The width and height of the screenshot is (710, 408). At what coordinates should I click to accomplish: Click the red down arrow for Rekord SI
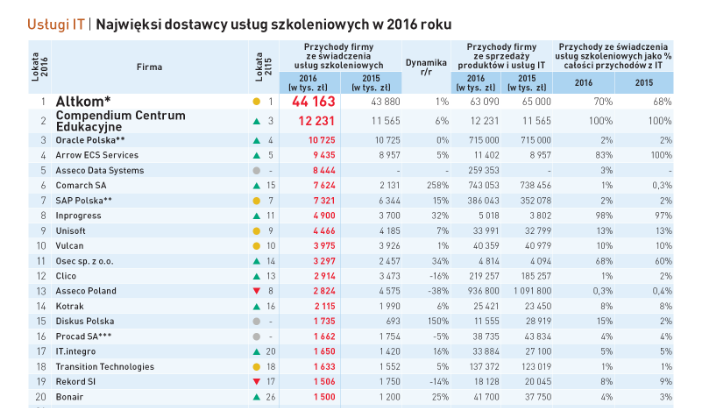(257, 381)
